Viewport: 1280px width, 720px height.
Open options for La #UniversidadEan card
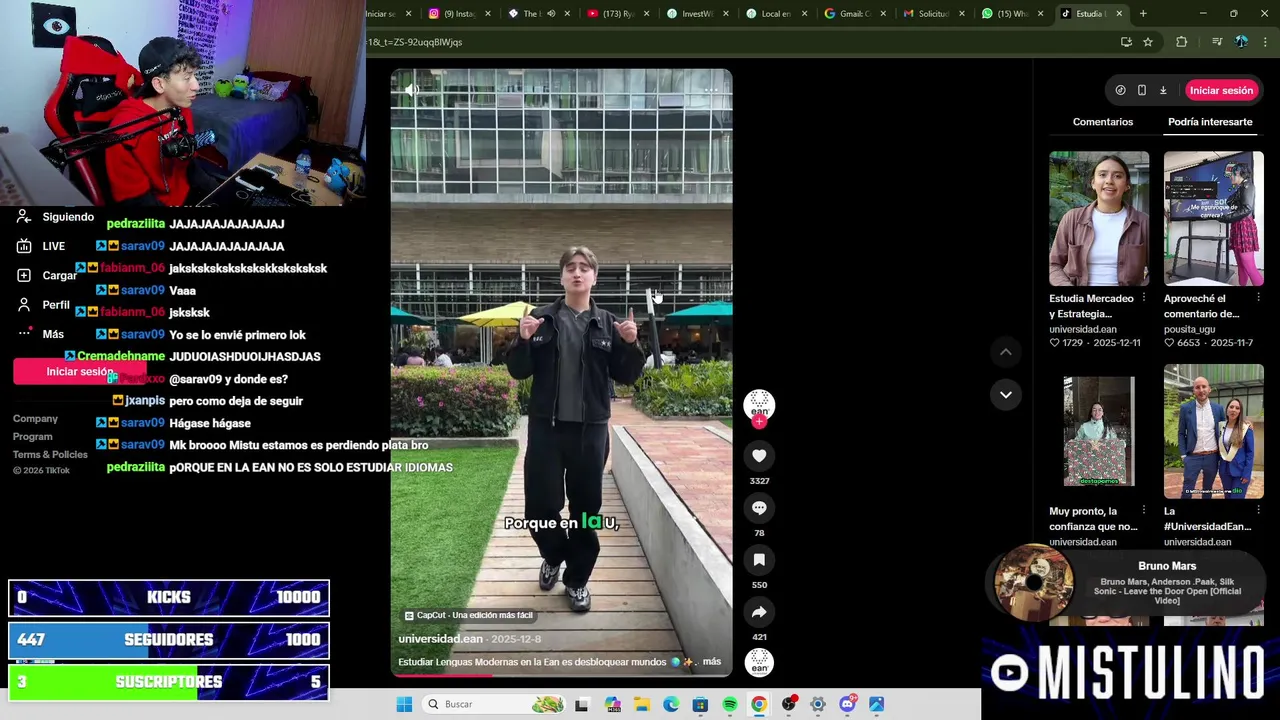[1259, 510]
